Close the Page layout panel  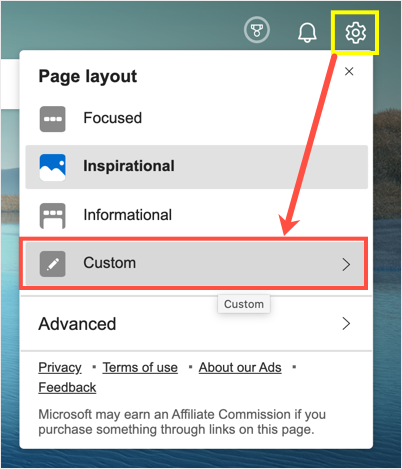click(349, 71)
